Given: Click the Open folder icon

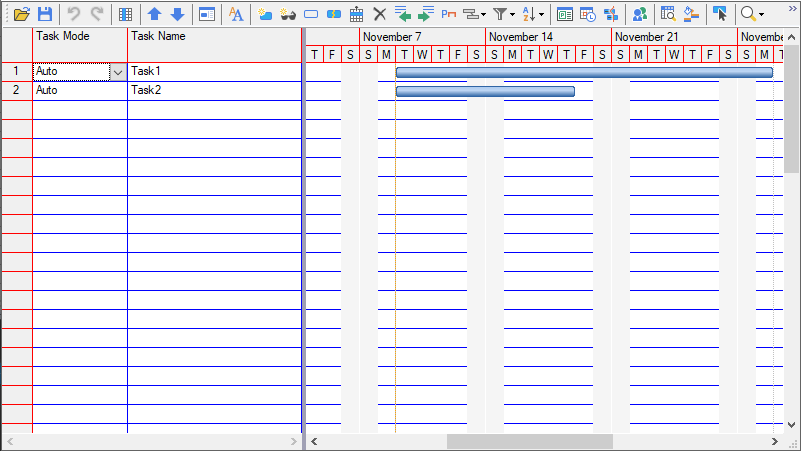Looking at the screenshot, I should (21, 14).
